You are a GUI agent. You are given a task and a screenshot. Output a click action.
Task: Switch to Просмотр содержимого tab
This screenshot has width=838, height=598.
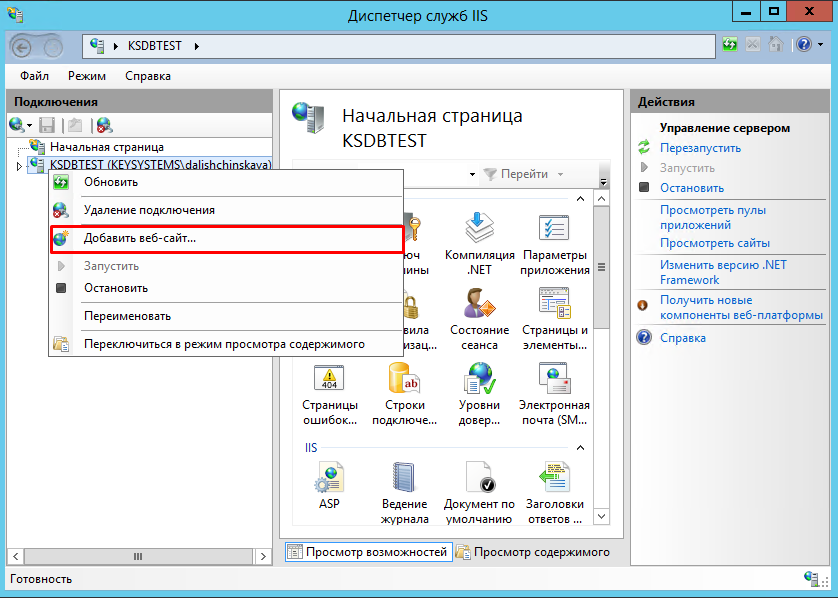(x=533, y=552)
